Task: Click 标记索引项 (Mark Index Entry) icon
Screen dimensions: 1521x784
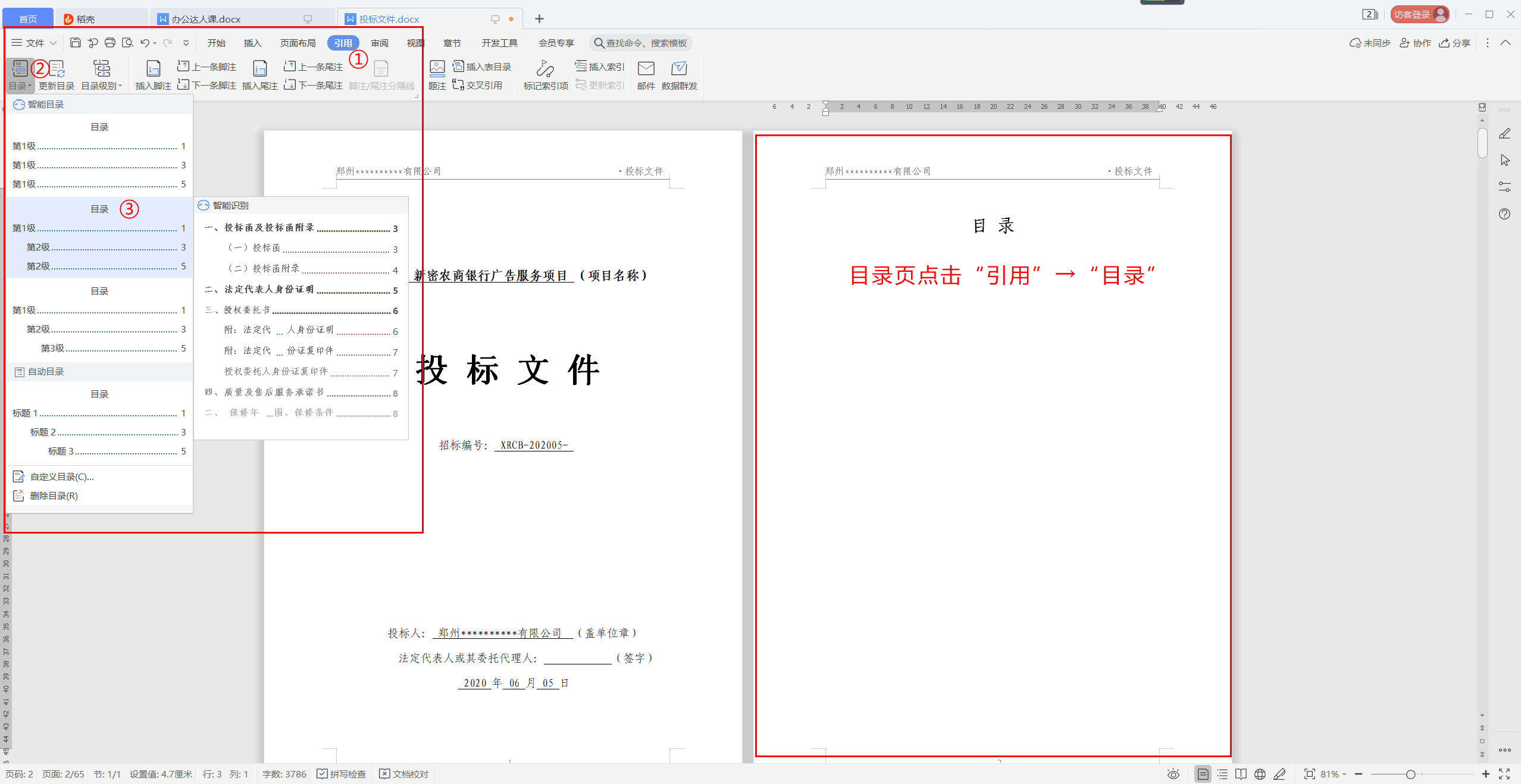Action: [546, 76]
